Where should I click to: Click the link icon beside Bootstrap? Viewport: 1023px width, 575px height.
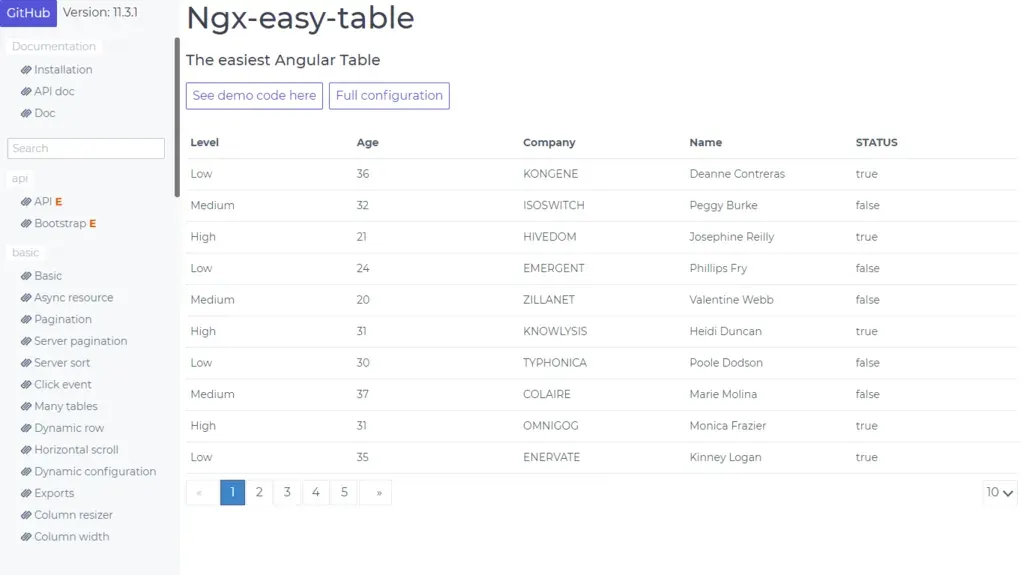(26, 223)
